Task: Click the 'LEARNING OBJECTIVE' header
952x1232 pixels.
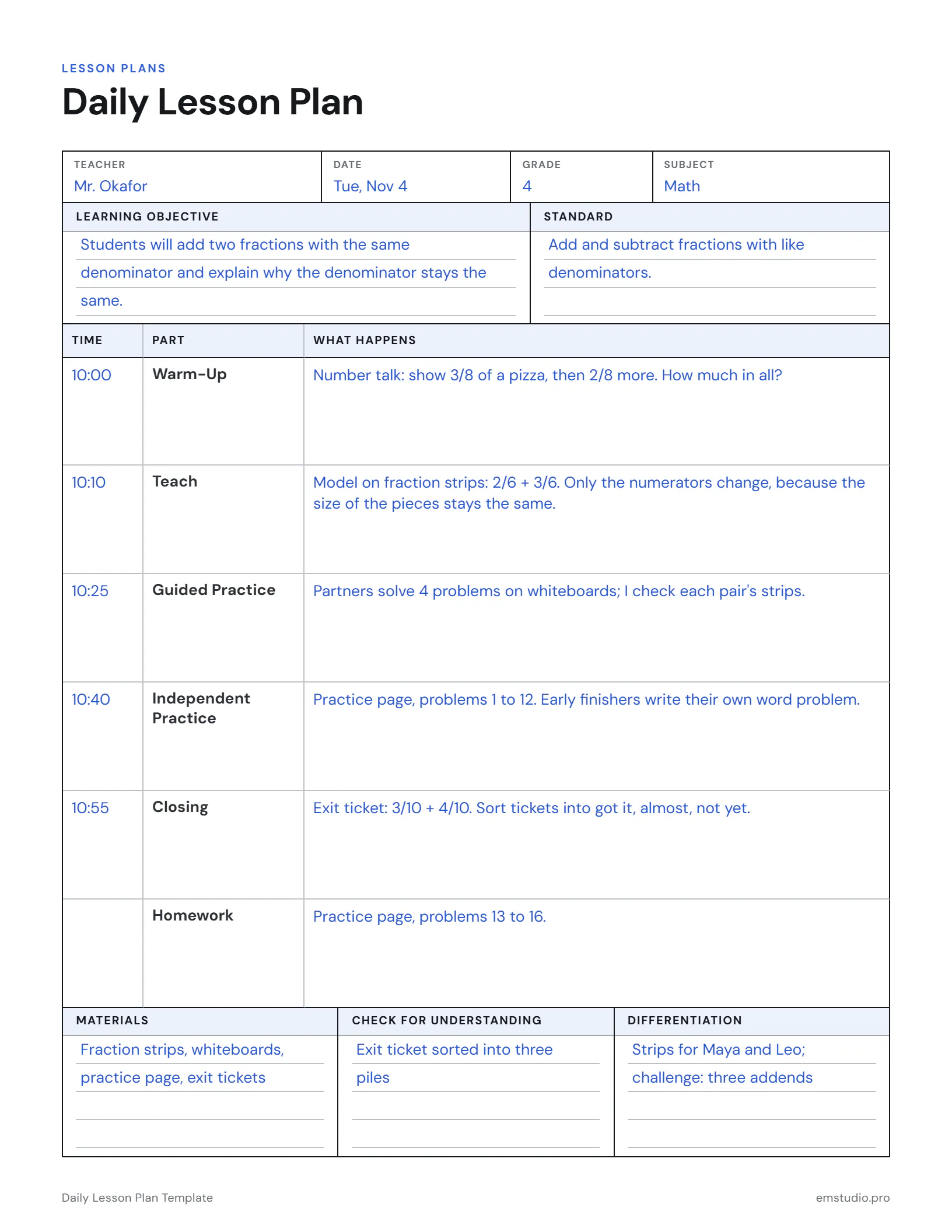Action: point(147,216)
